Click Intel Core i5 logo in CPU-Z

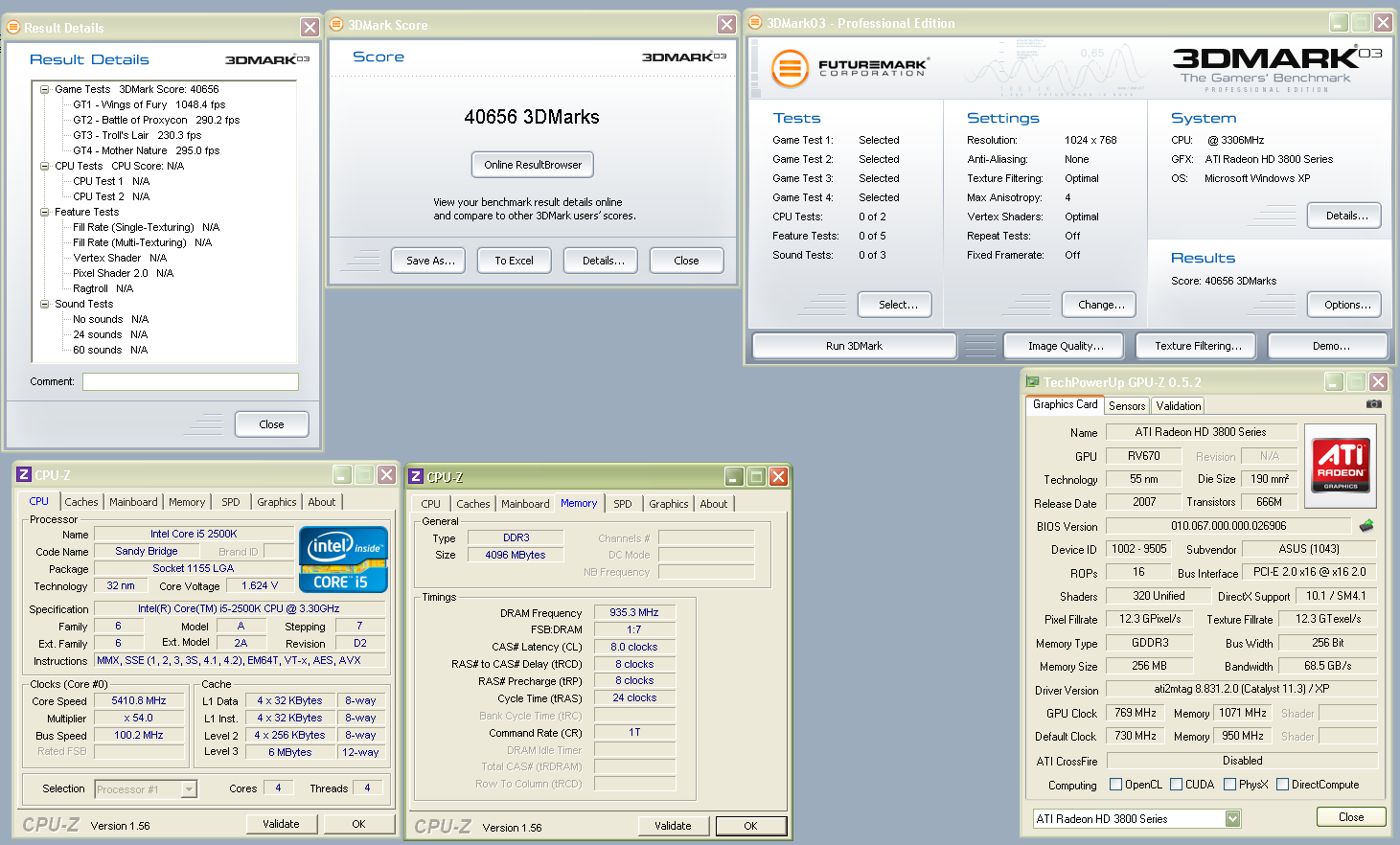point(343,560)
